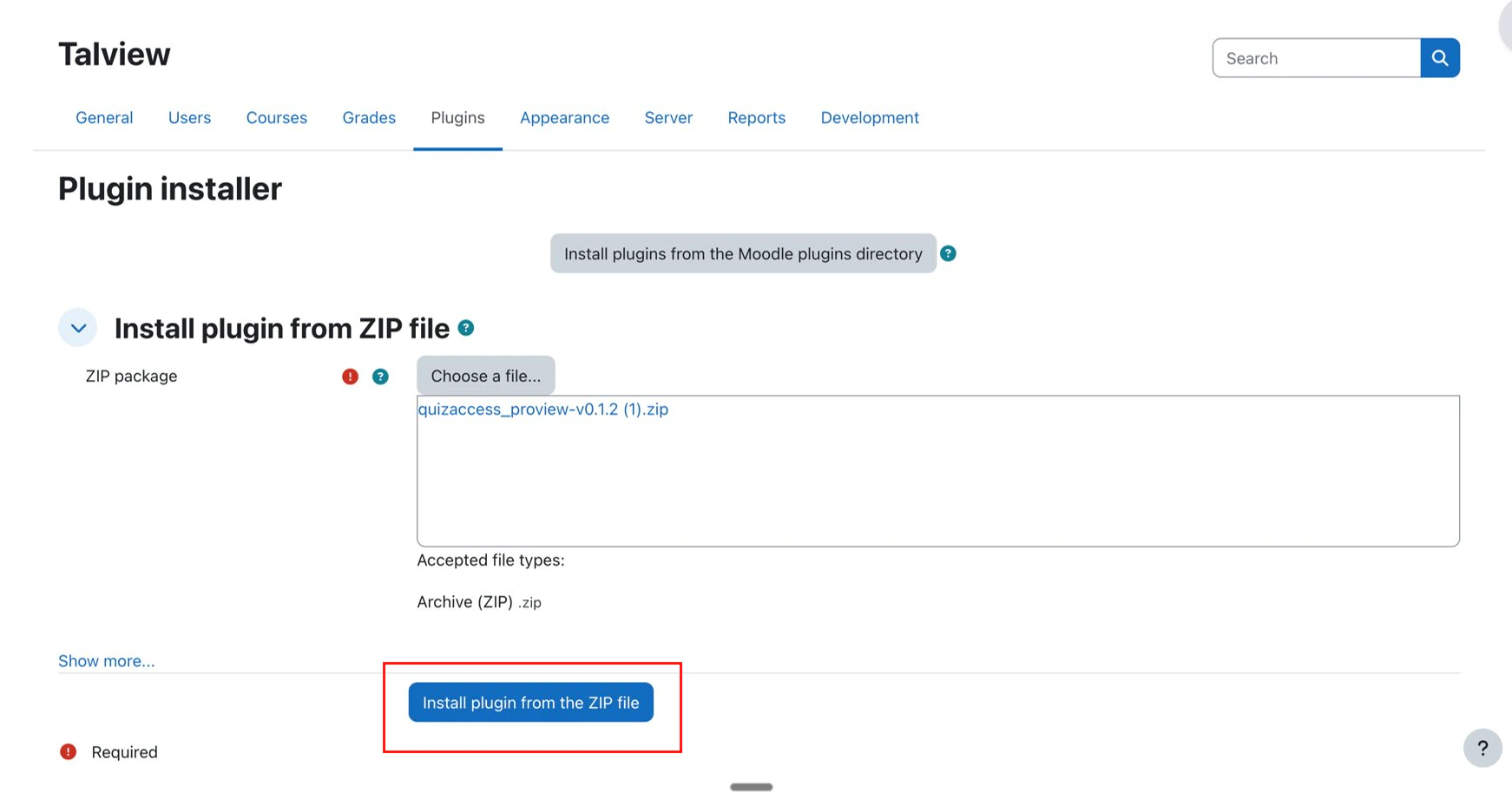Click Install plugin from the ZIP file button
1512x793 pixels.
pyautogui.click(x=531, y=703)
